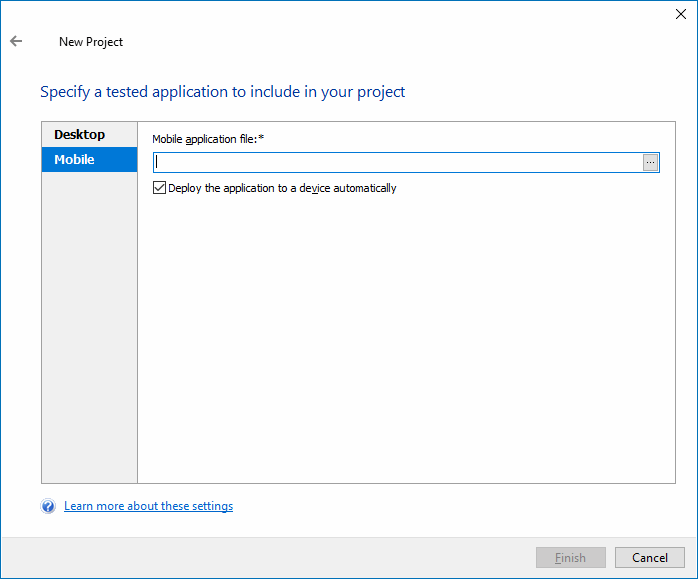The height and width of the screenshot is (579, 698).
Task: Click the required asterisk beside file label
Action: [x=261, y=138]
